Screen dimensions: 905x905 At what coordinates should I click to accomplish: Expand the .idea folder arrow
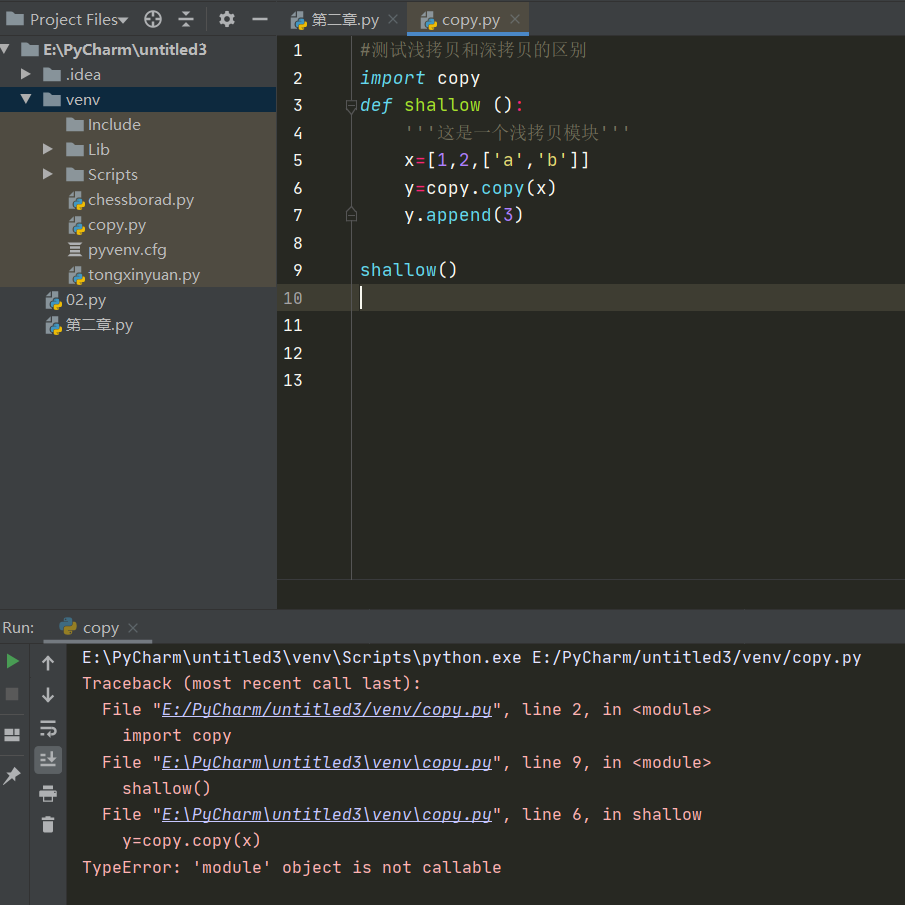pyautogui.click(x=25, y=74)
